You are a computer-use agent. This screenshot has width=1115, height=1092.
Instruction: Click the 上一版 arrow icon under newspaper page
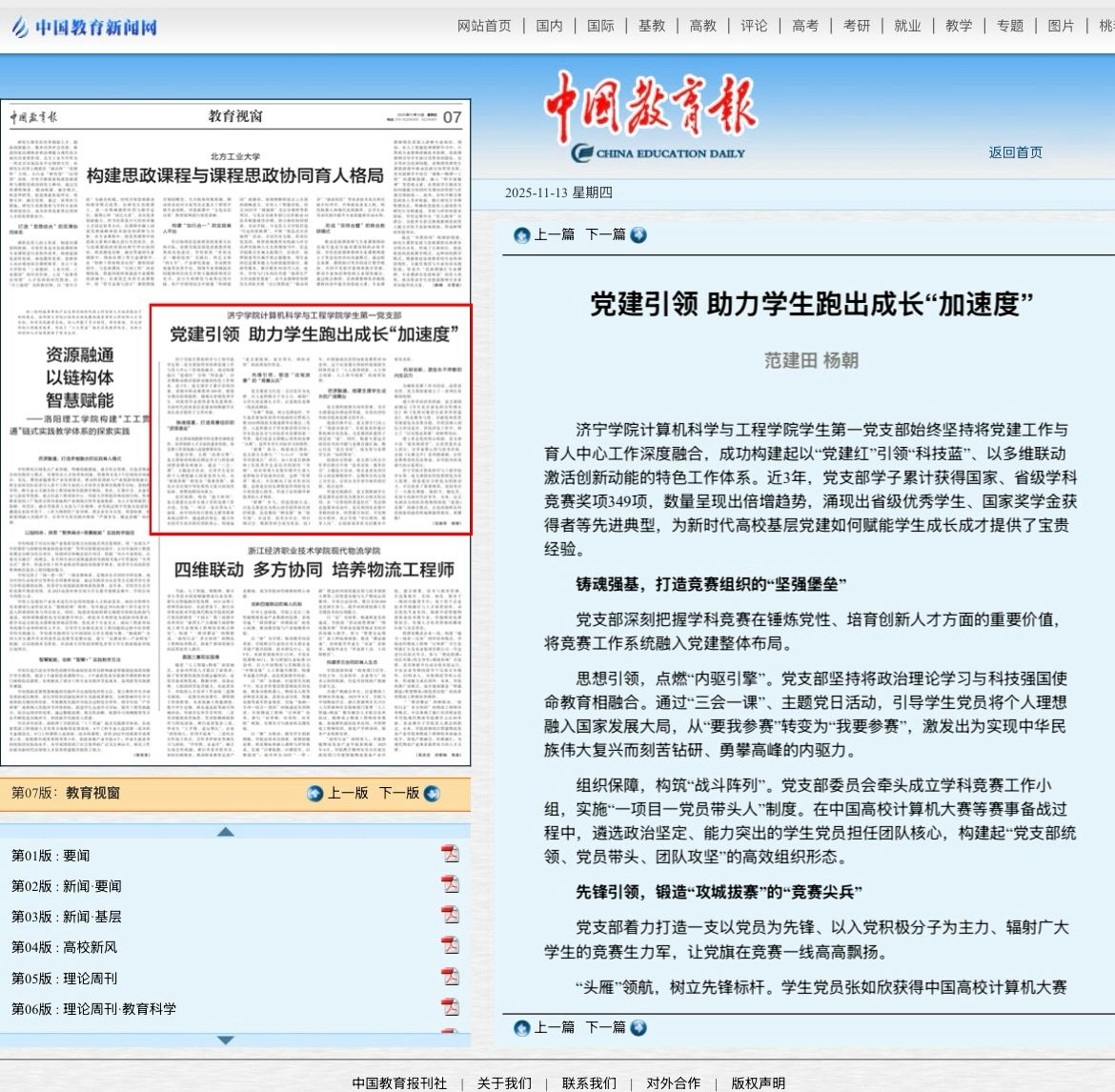click(x=315, y=793)
